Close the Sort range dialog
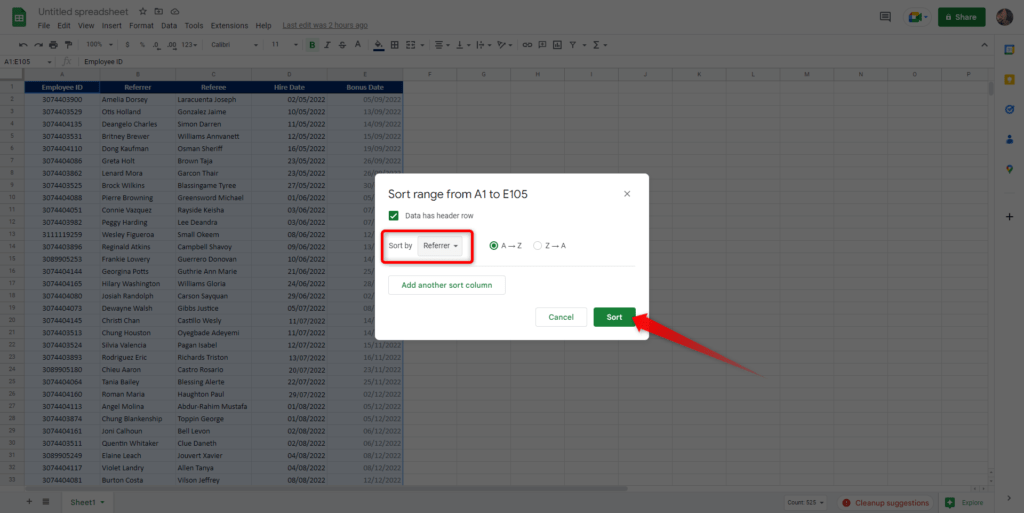Image resolution: width=1024 pixels, height=513 pixels. 627,194
